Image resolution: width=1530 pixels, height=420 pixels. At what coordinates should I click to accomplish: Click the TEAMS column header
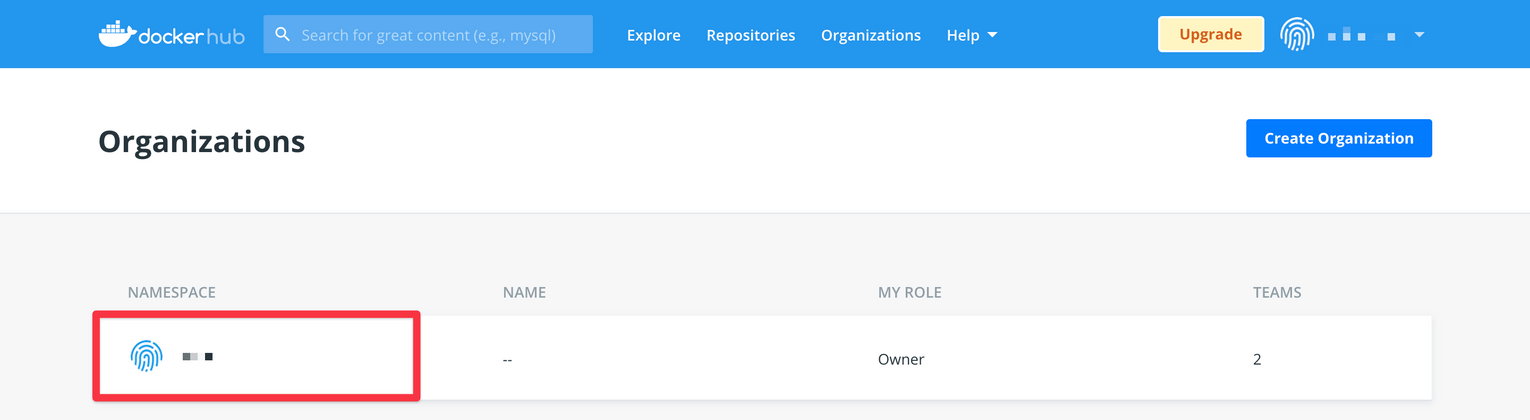coord(1277,293)
